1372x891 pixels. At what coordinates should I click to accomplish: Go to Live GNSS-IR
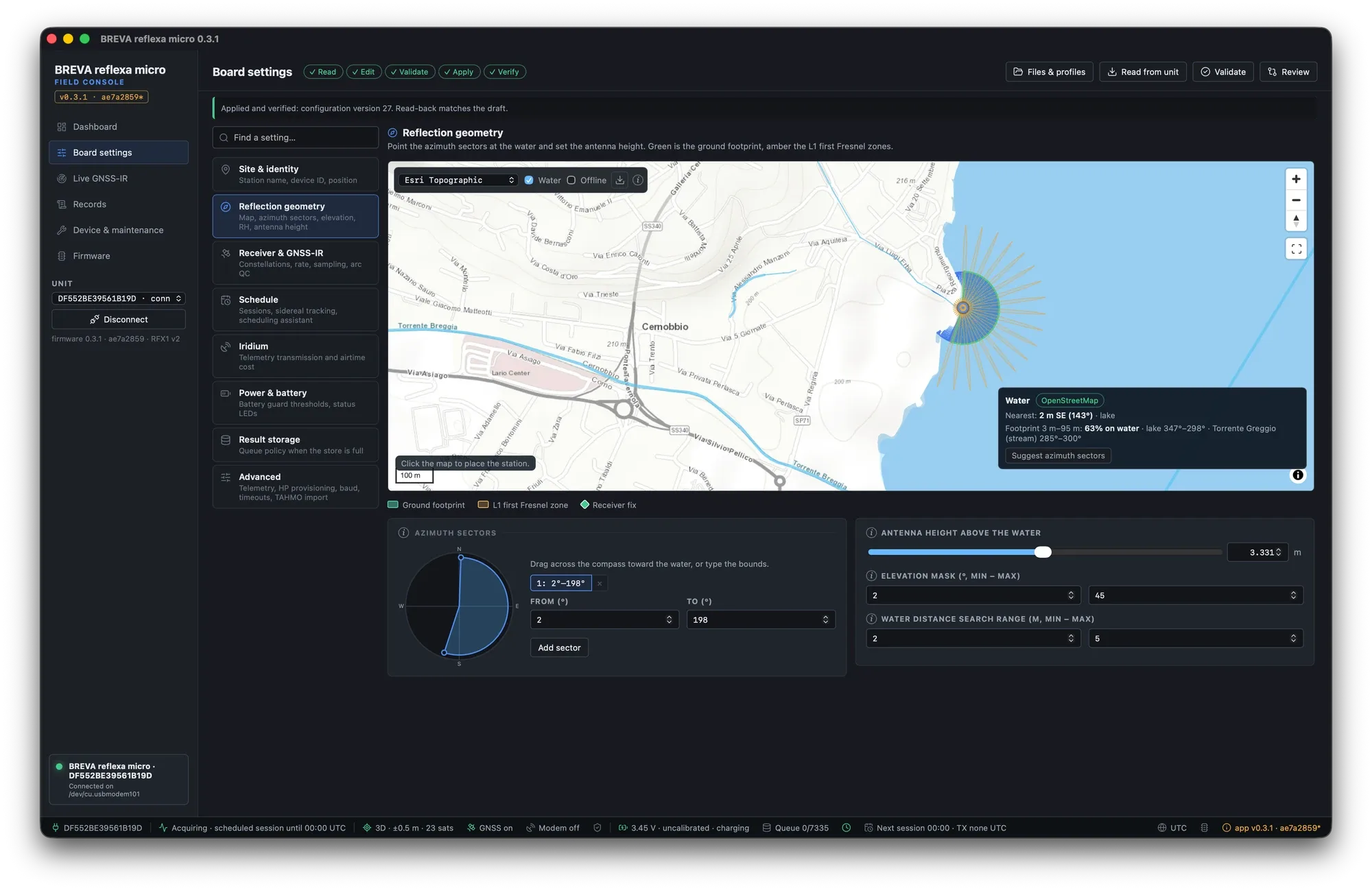click(119, 178)
